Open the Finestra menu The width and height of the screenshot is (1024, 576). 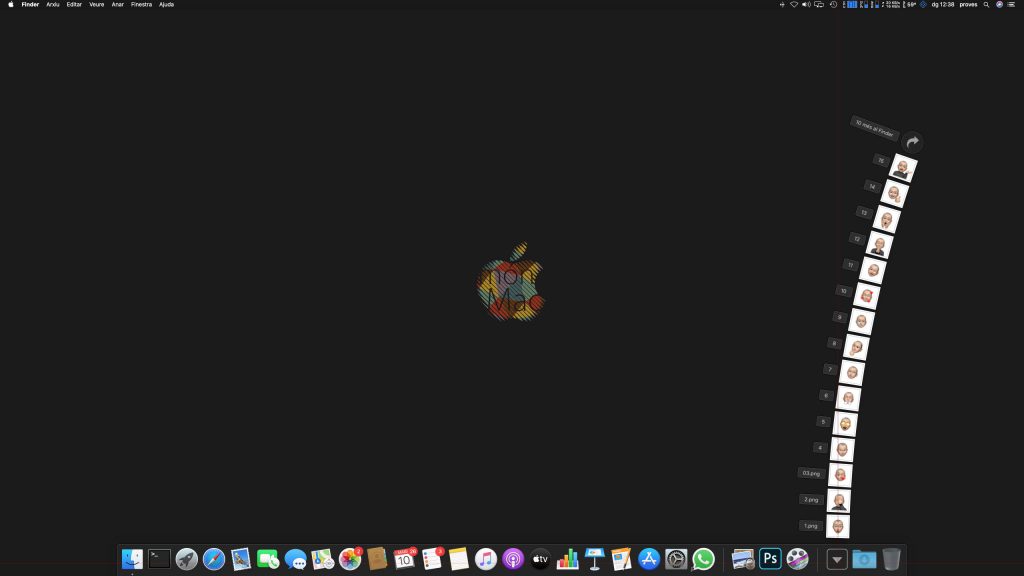[141, 4]
